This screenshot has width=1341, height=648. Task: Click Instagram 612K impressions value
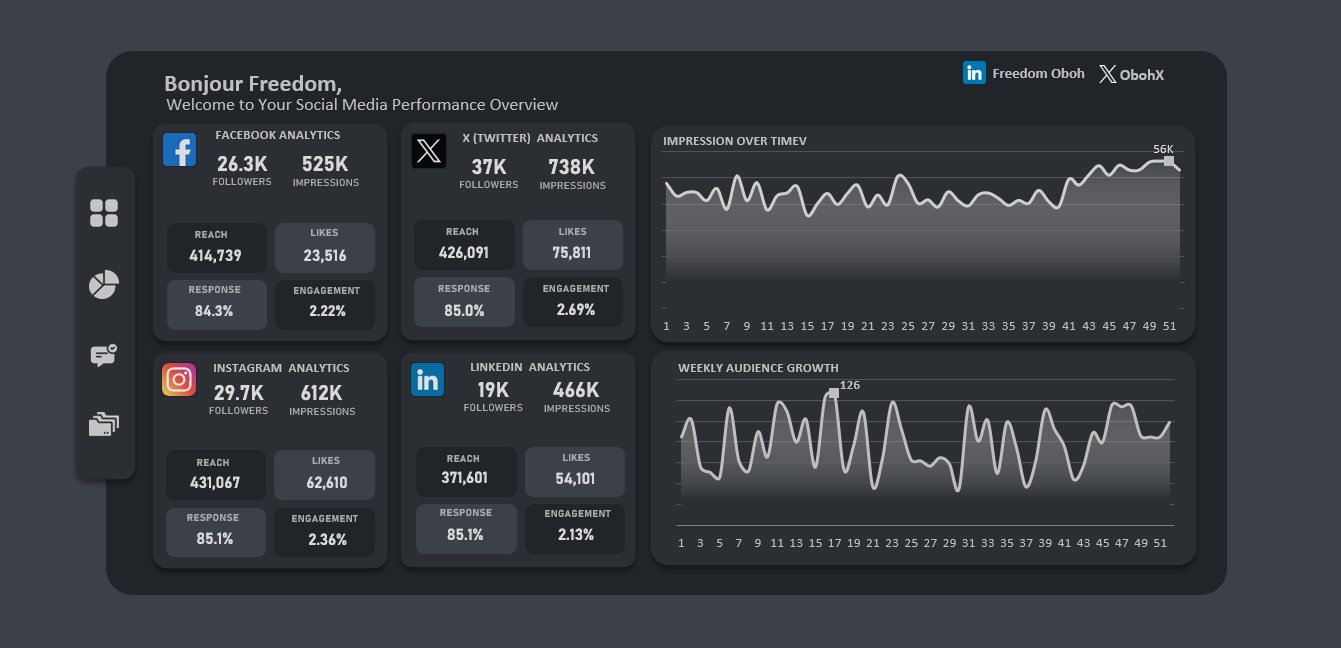[x=321, y=393]
